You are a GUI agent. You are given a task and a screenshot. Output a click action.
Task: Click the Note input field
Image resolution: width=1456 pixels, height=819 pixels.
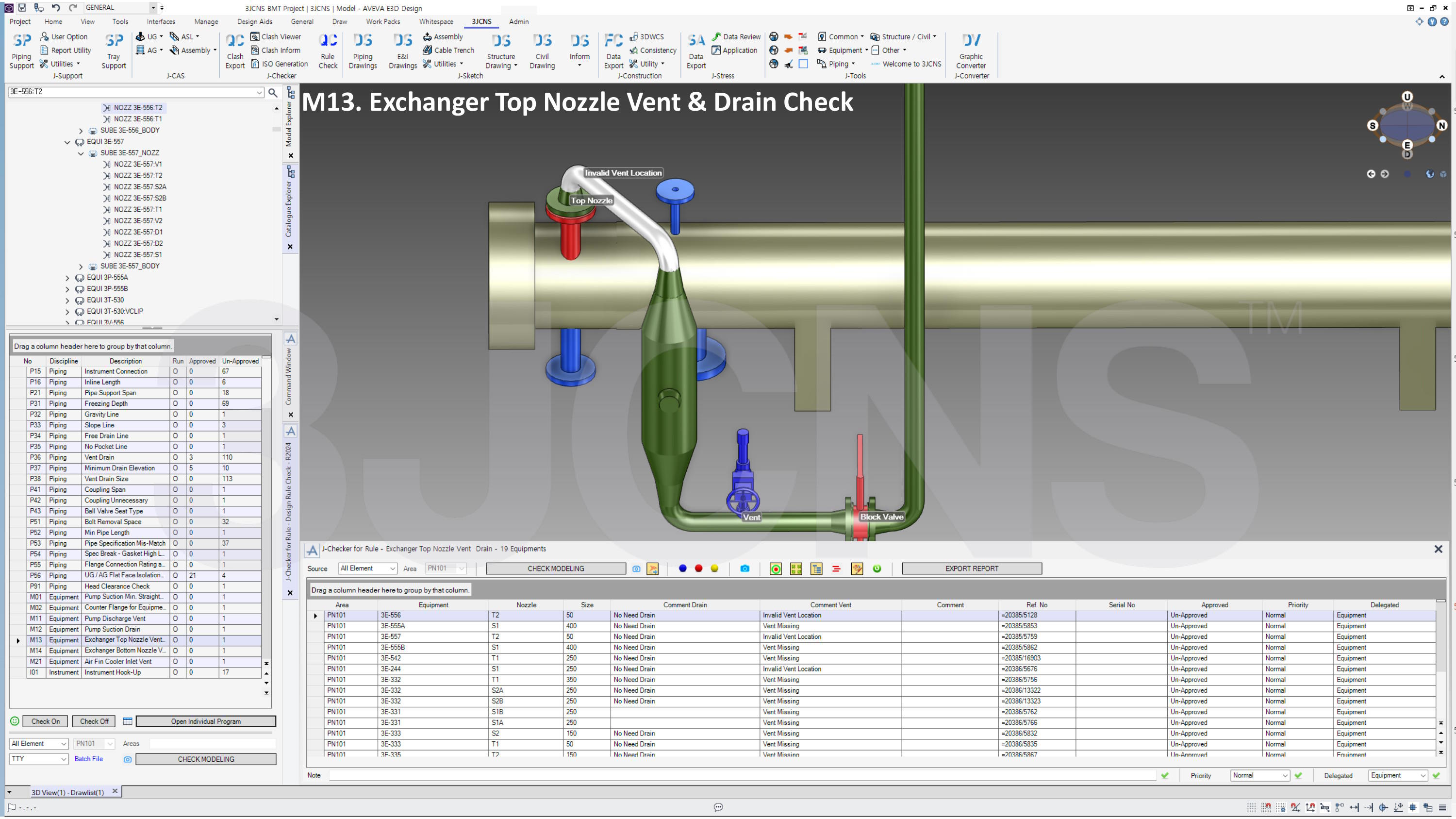[x=743, y=776]
